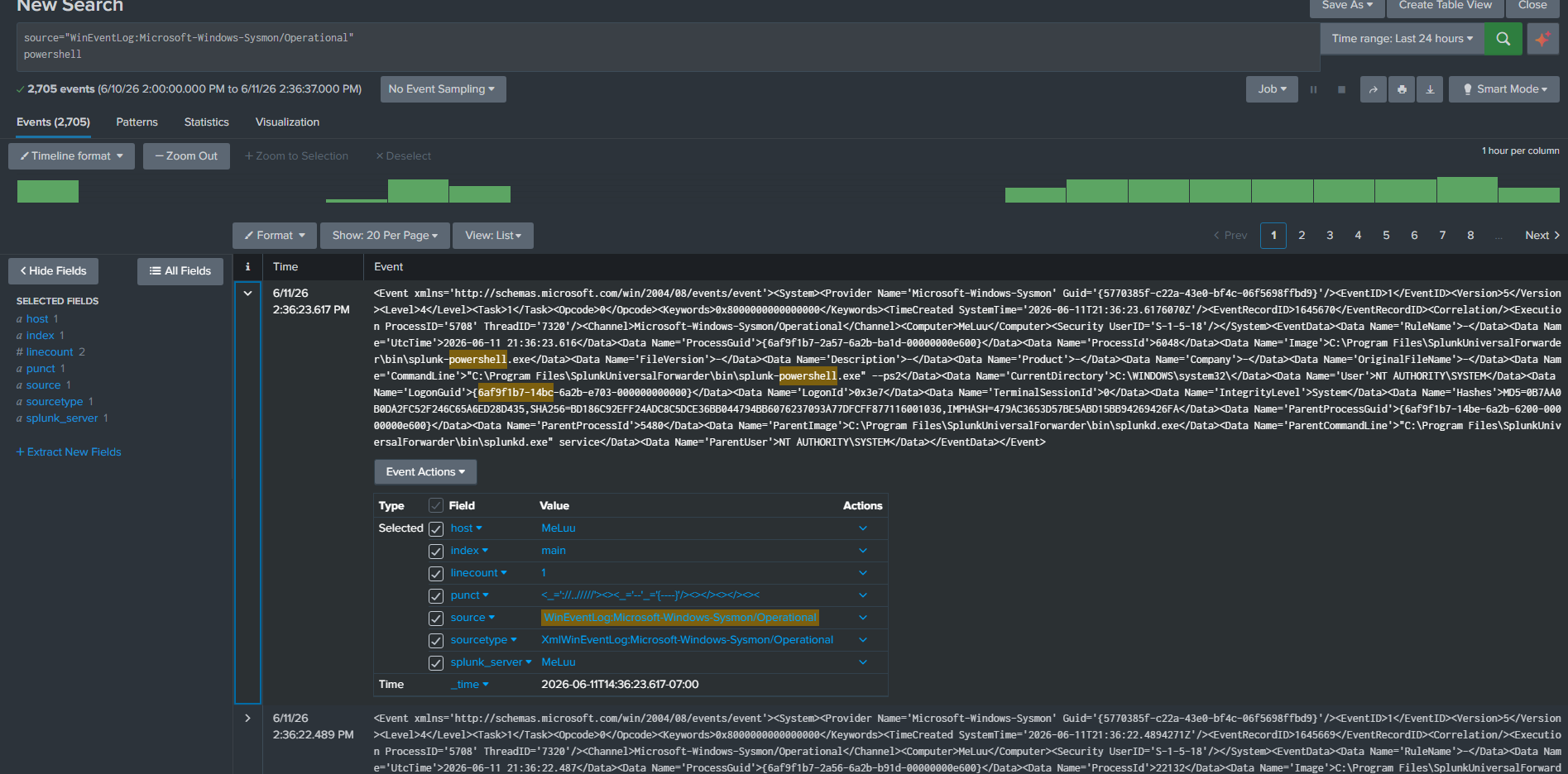Screen dimensions: 1568x774
Task: Go to results page 2
Action: pos(1302,236)
